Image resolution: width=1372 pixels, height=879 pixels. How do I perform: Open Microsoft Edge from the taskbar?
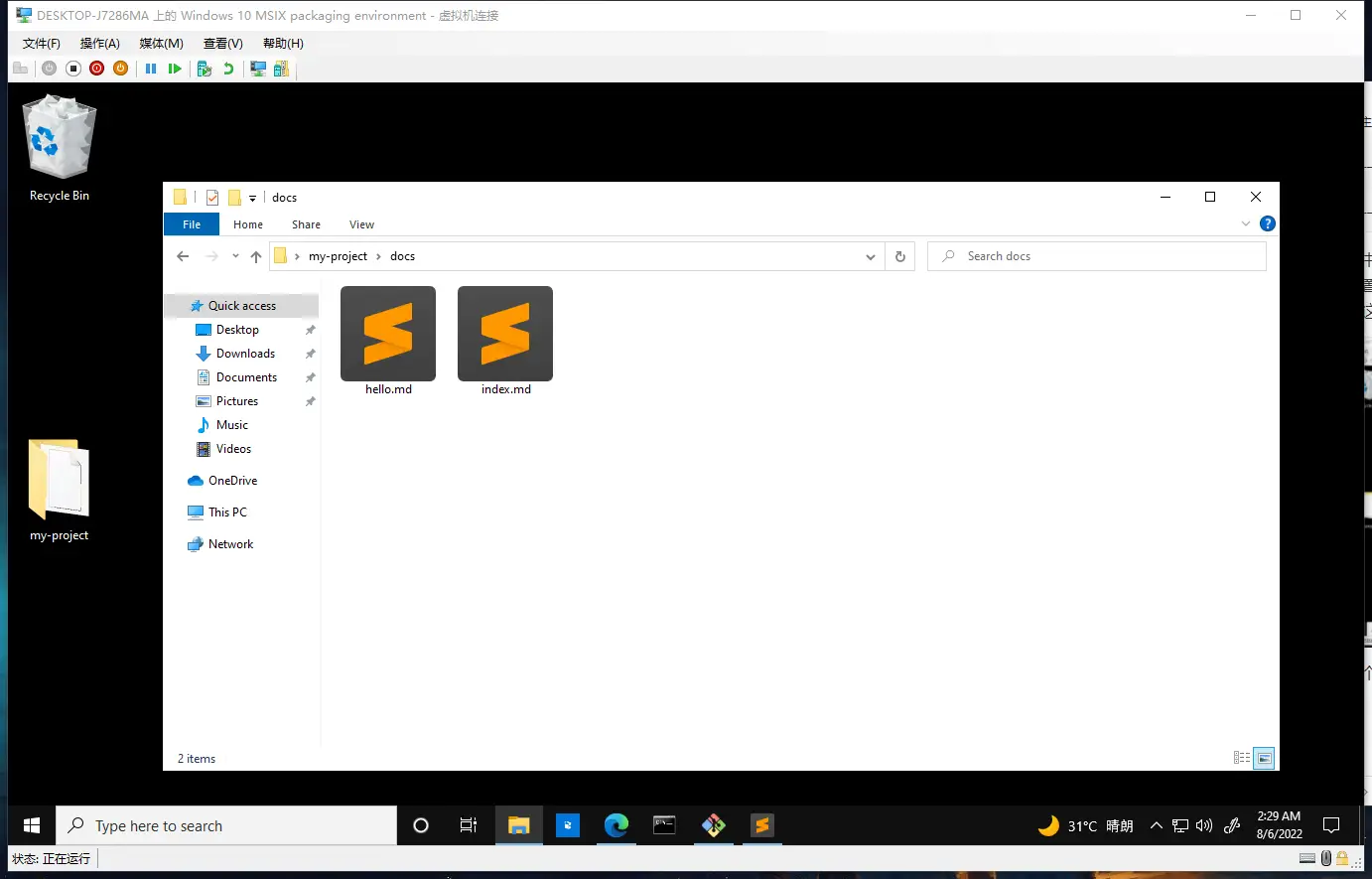click(x=616, y=825)
